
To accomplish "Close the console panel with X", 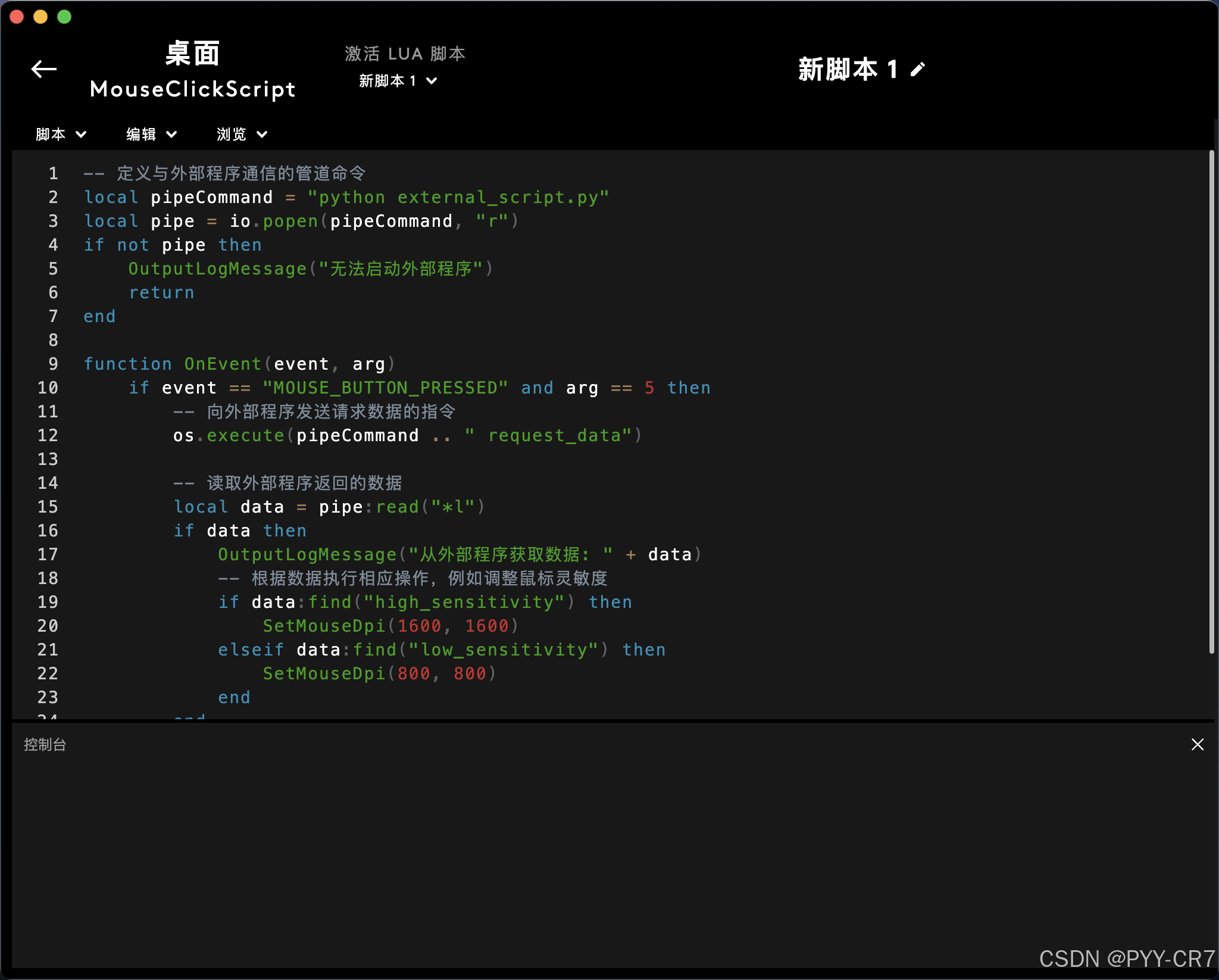I will 1198,744.
